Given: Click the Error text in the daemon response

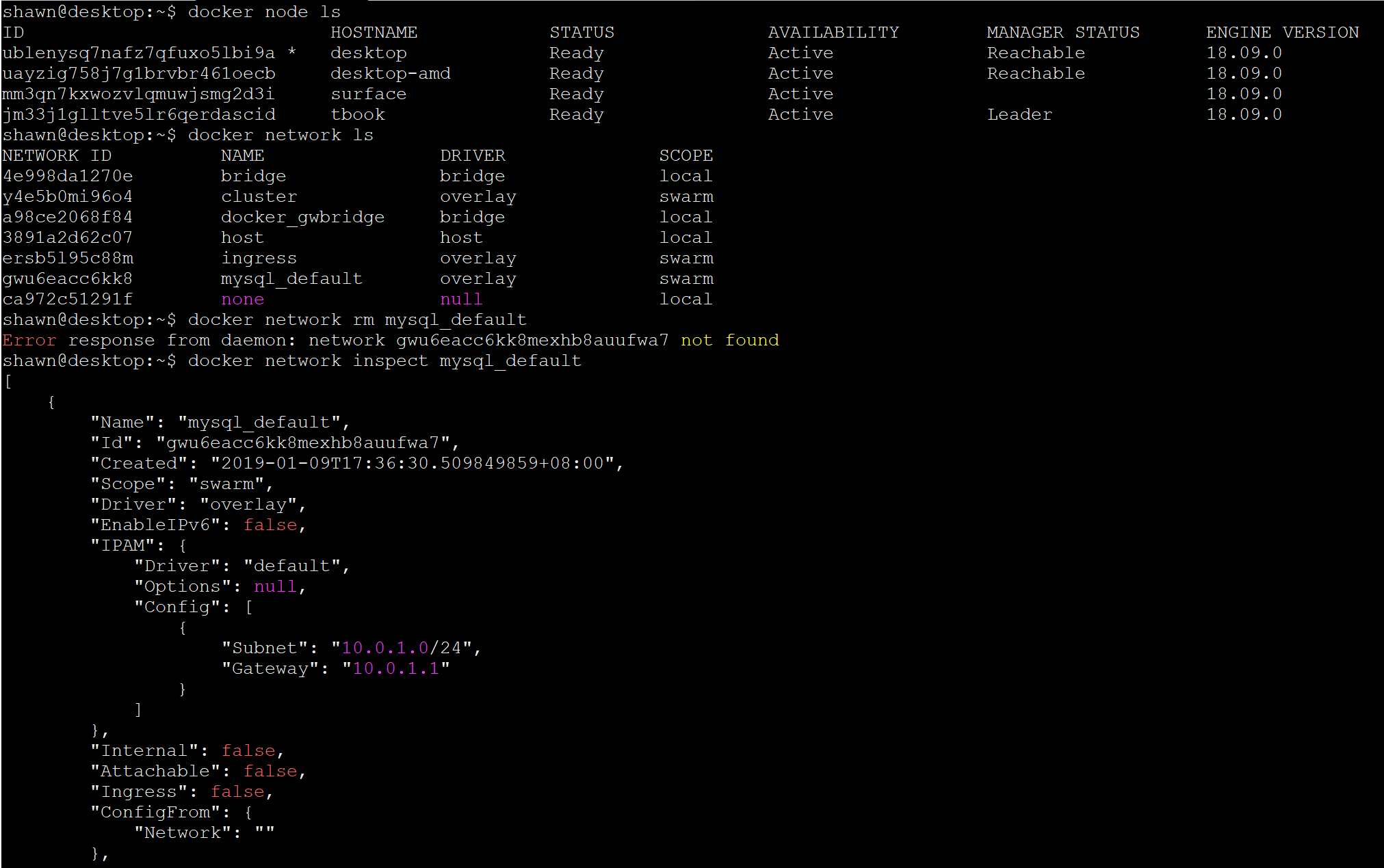Looking at the screenshot, I should coord(29,340).
